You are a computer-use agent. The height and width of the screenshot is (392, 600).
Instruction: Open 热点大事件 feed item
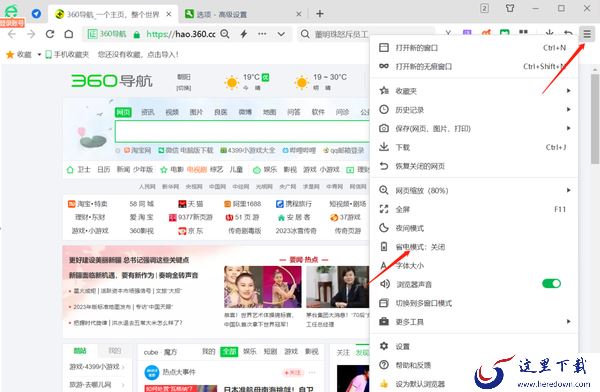click(x=179, y=372)
